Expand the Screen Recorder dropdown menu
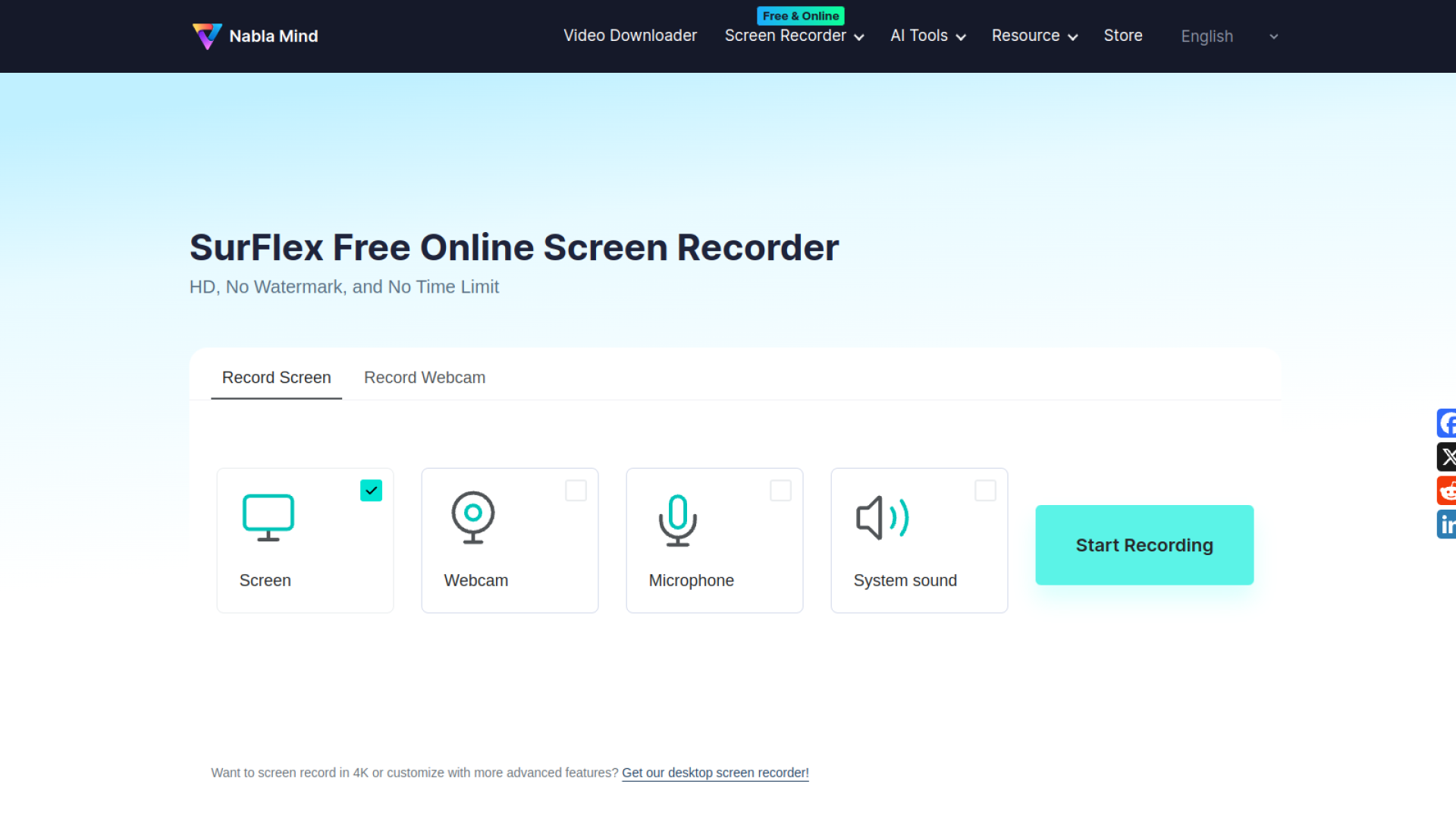The width and height of the screenshot is (1456, 819). pos(794,36)
